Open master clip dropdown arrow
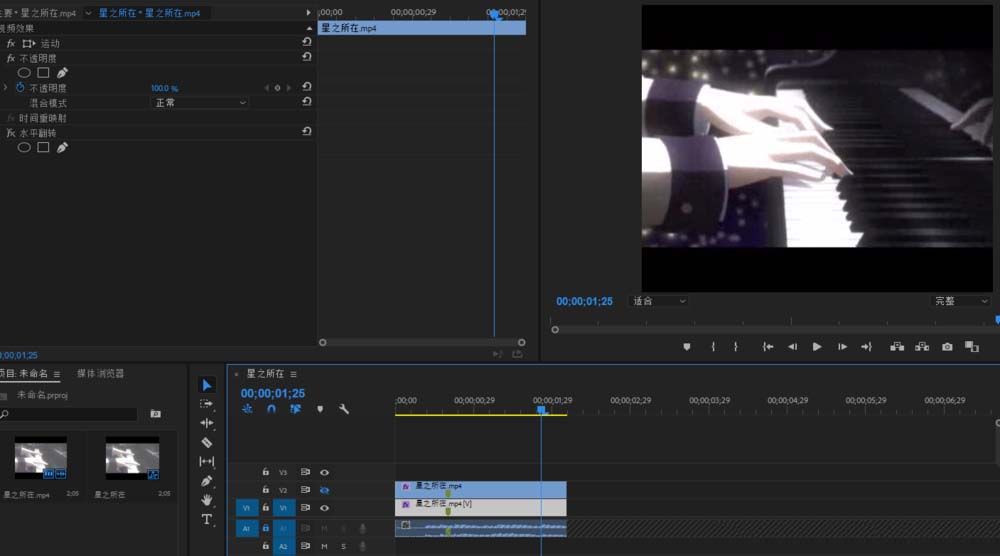Viewport: 1000px width, 556px height. tap(88, 13)
